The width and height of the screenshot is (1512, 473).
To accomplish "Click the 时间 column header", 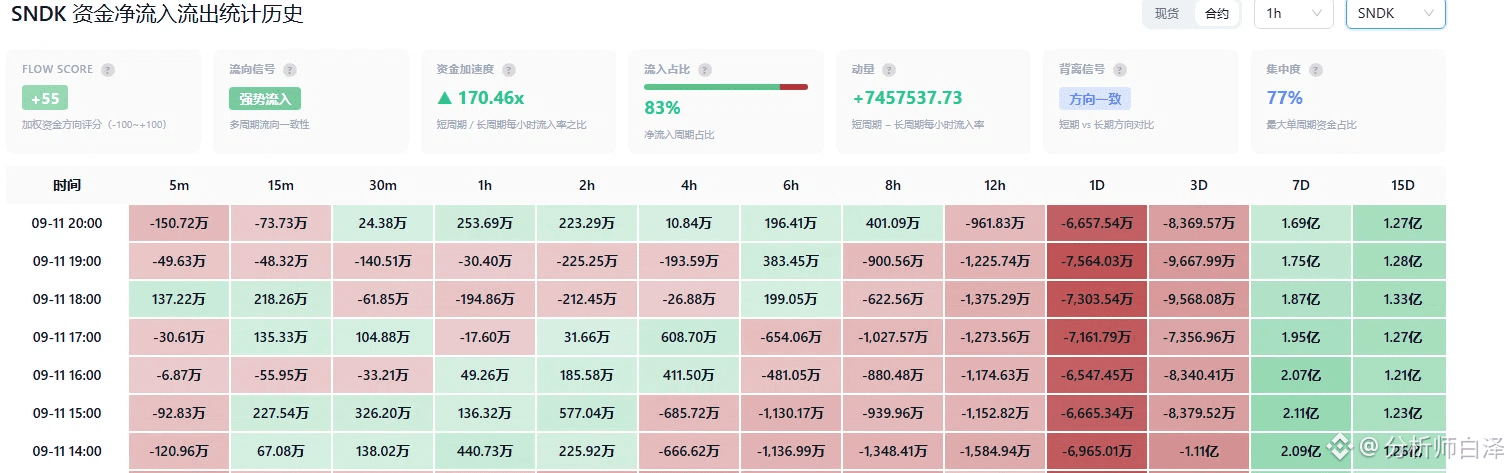I will pos(67,185).
